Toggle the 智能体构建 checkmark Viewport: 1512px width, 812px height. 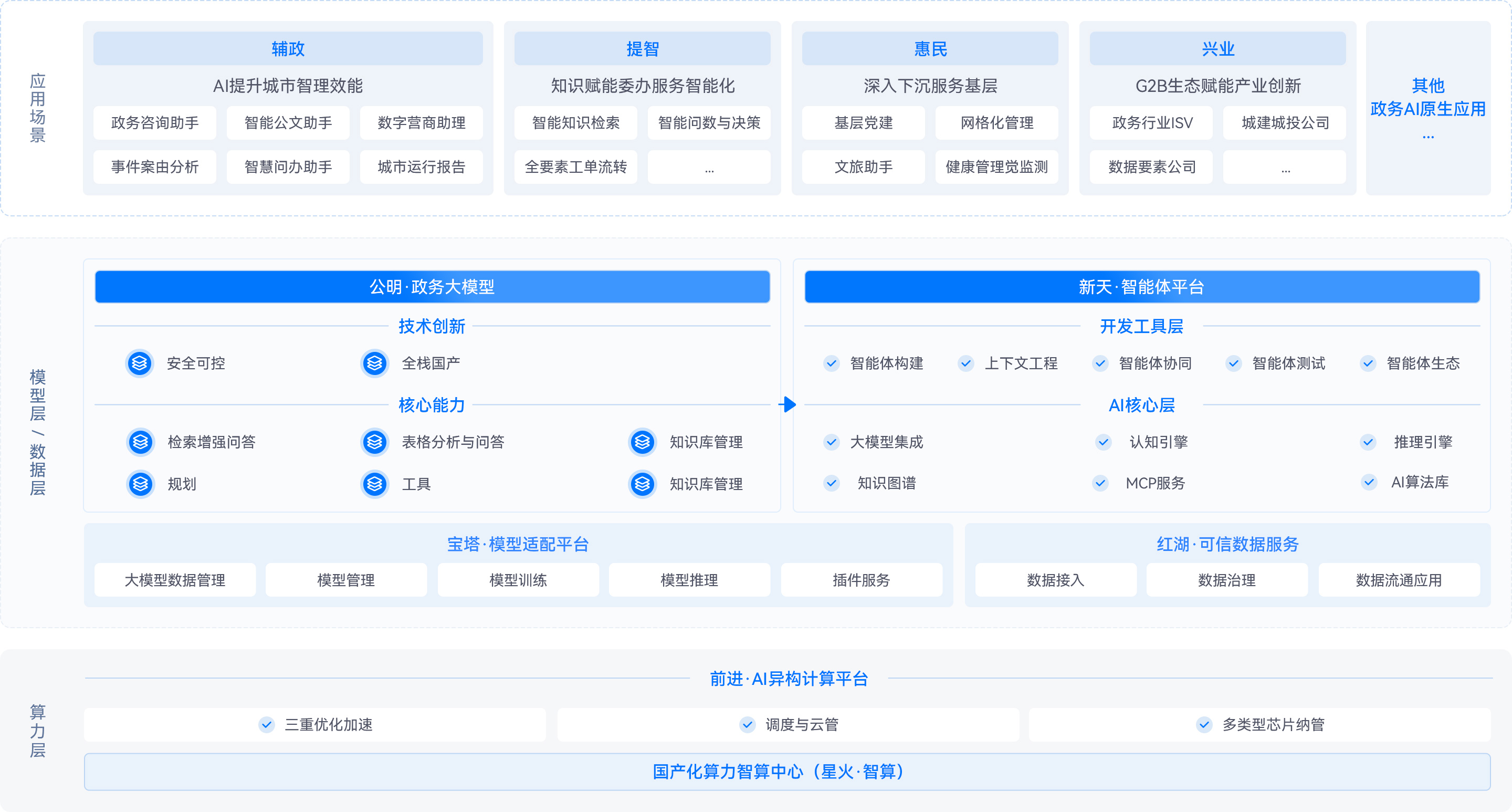[831, 363]
